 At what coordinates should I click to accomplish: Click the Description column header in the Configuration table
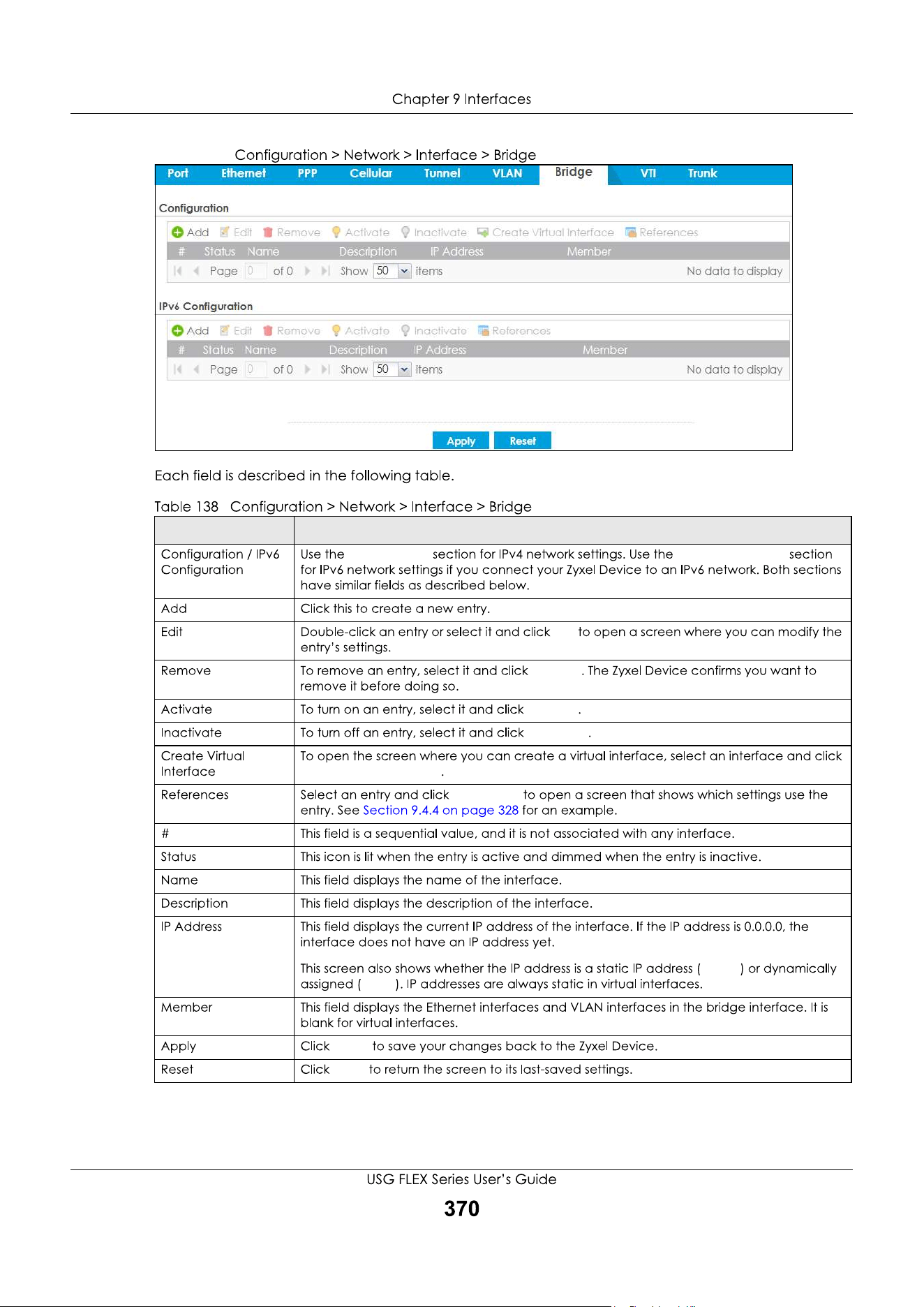coord(368,252)
